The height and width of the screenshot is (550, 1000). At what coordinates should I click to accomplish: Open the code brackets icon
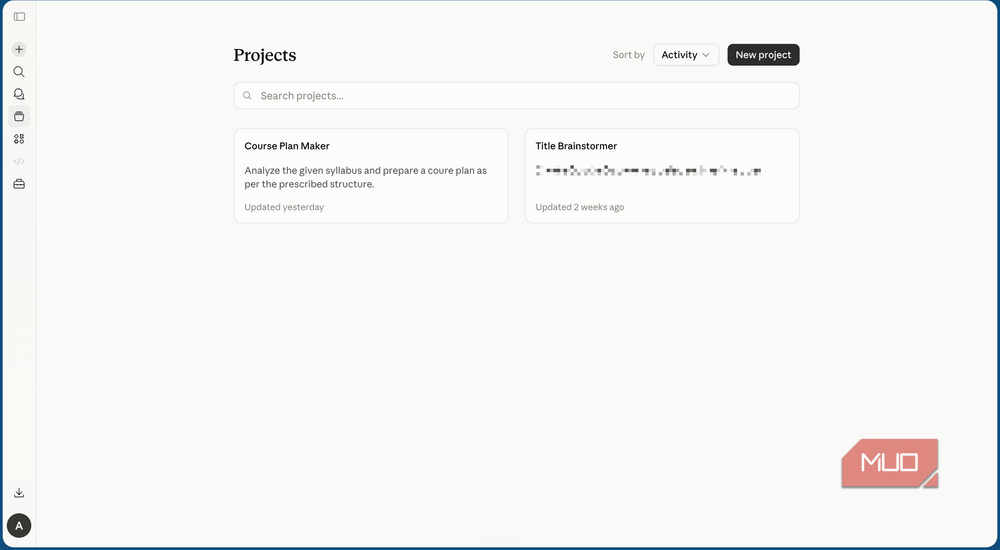pyautogui.click(x=19, y=161)
